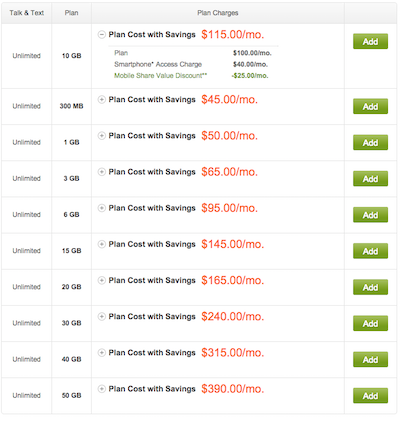This screenshot has height=421, width=400.
Task: Expand the 1 GB plan cost breakdown
Action: 102,136
